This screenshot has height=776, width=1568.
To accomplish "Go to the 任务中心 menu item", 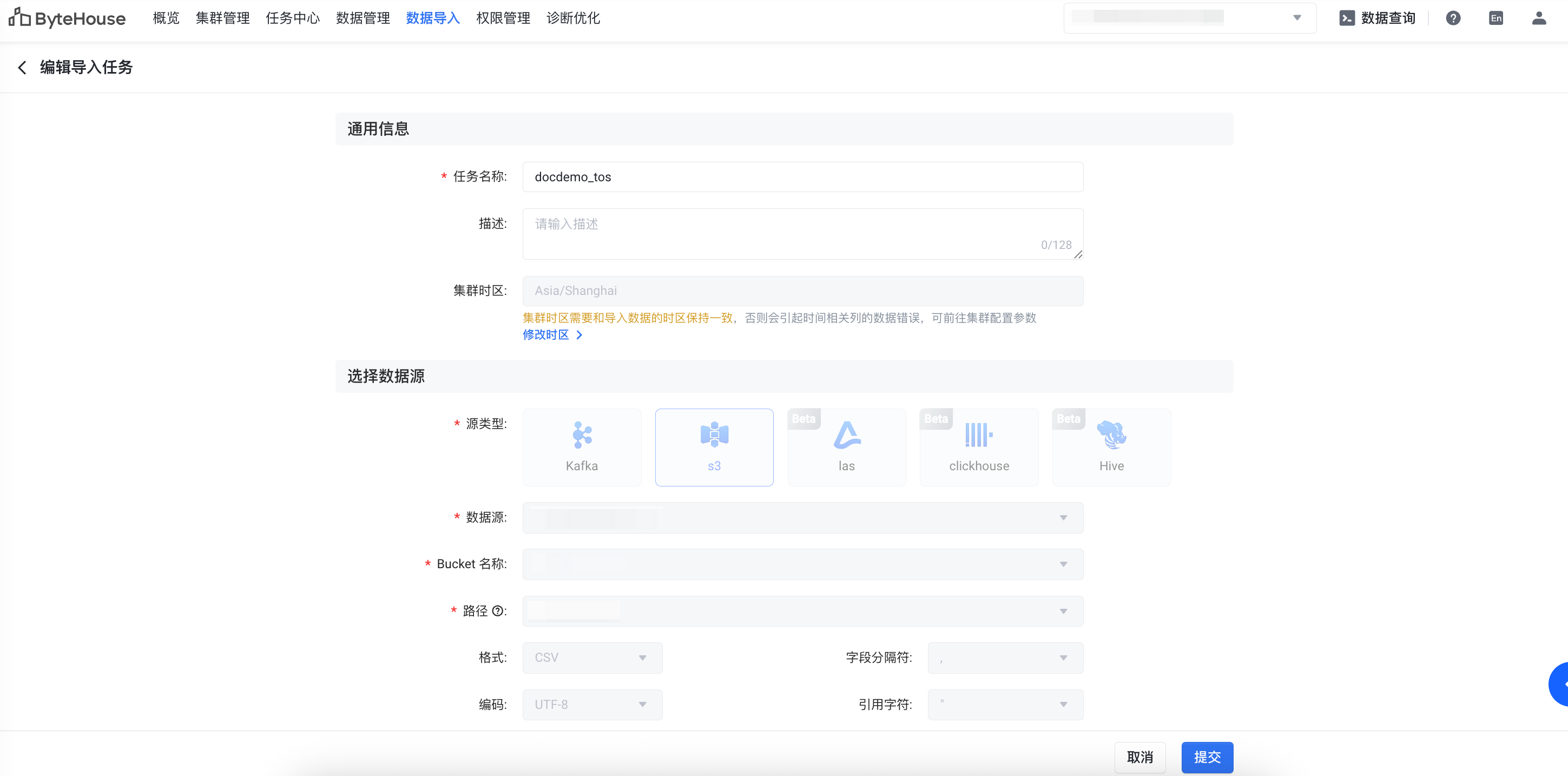I will [292, 18].
